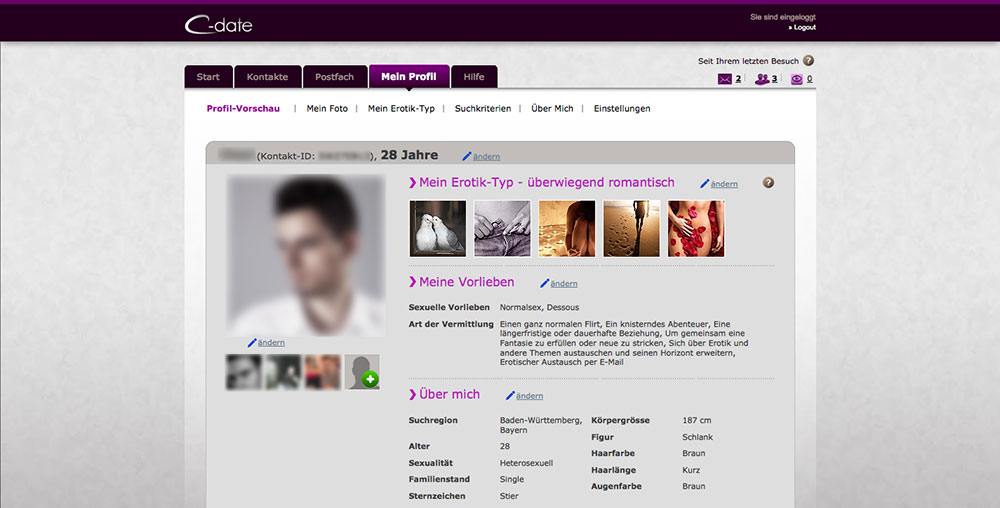This screenshot has width=1000, height=508.
Task: Open Suchkriterien submenu item
Action: pos(482,108)
